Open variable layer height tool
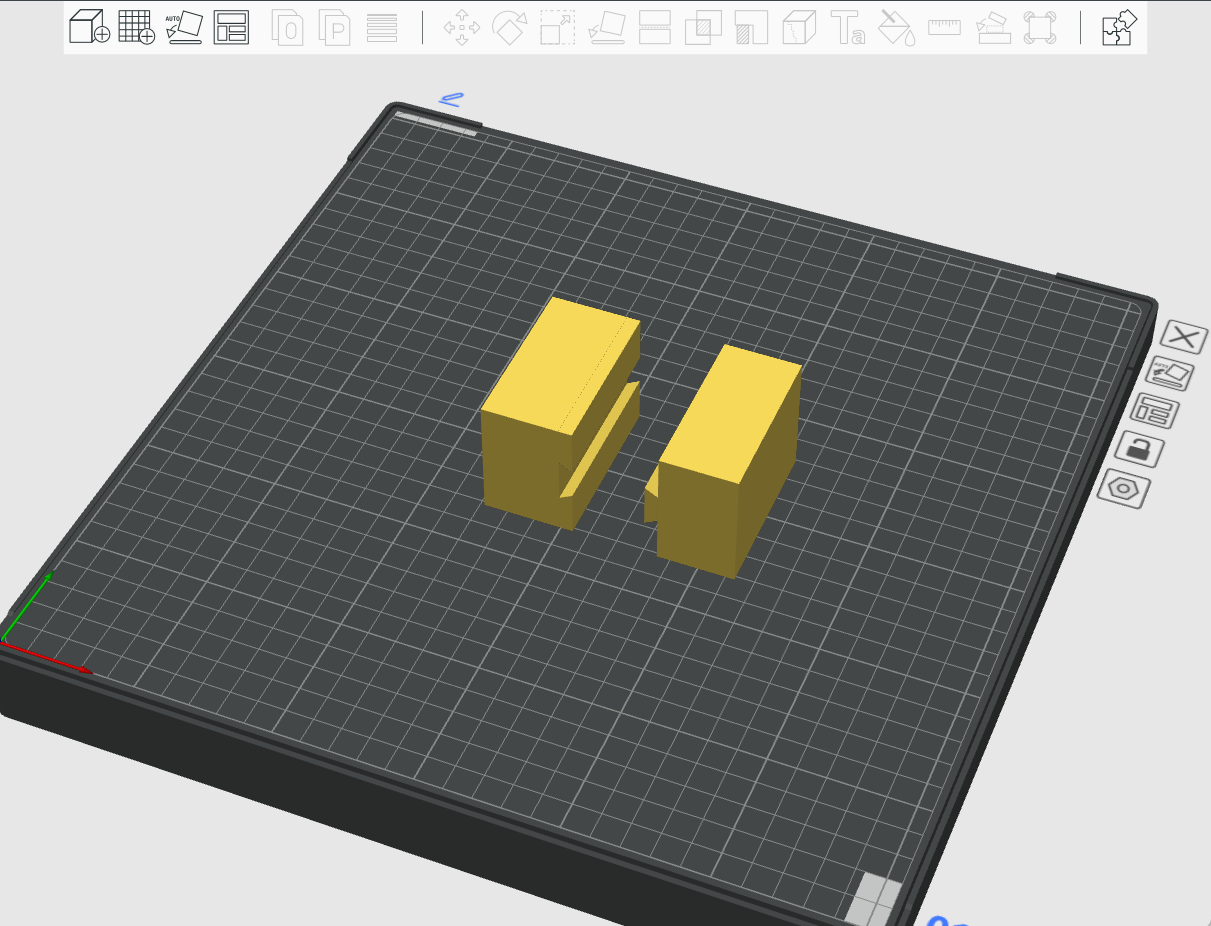Screen dimensions: 1211x926 pos(382,27)
